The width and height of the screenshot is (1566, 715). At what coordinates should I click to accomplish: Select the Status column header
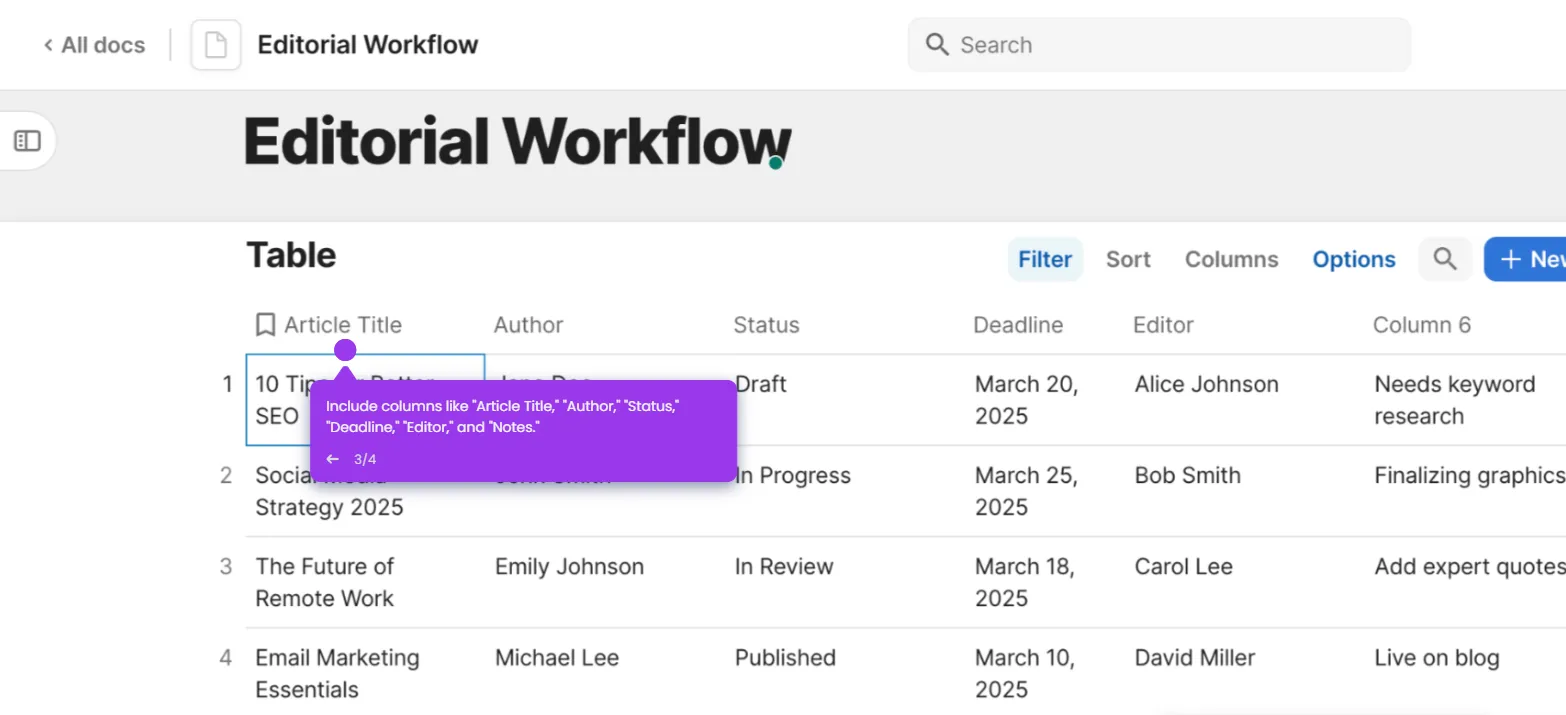(x=766, y=325)
